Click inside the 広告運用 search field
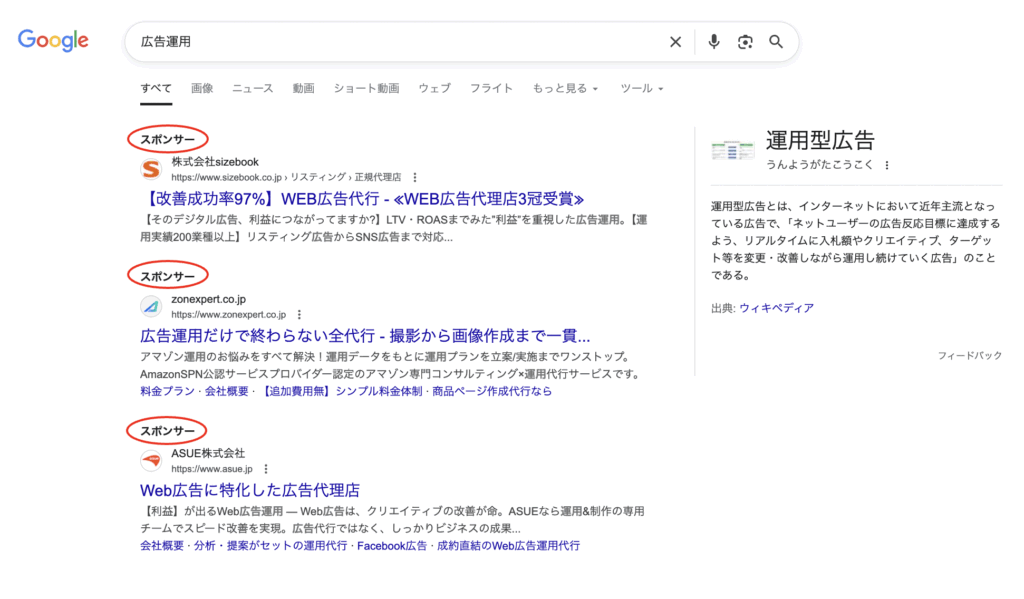Image resolution: width=1024 pixels, height=599 pixels. (400, 42)
